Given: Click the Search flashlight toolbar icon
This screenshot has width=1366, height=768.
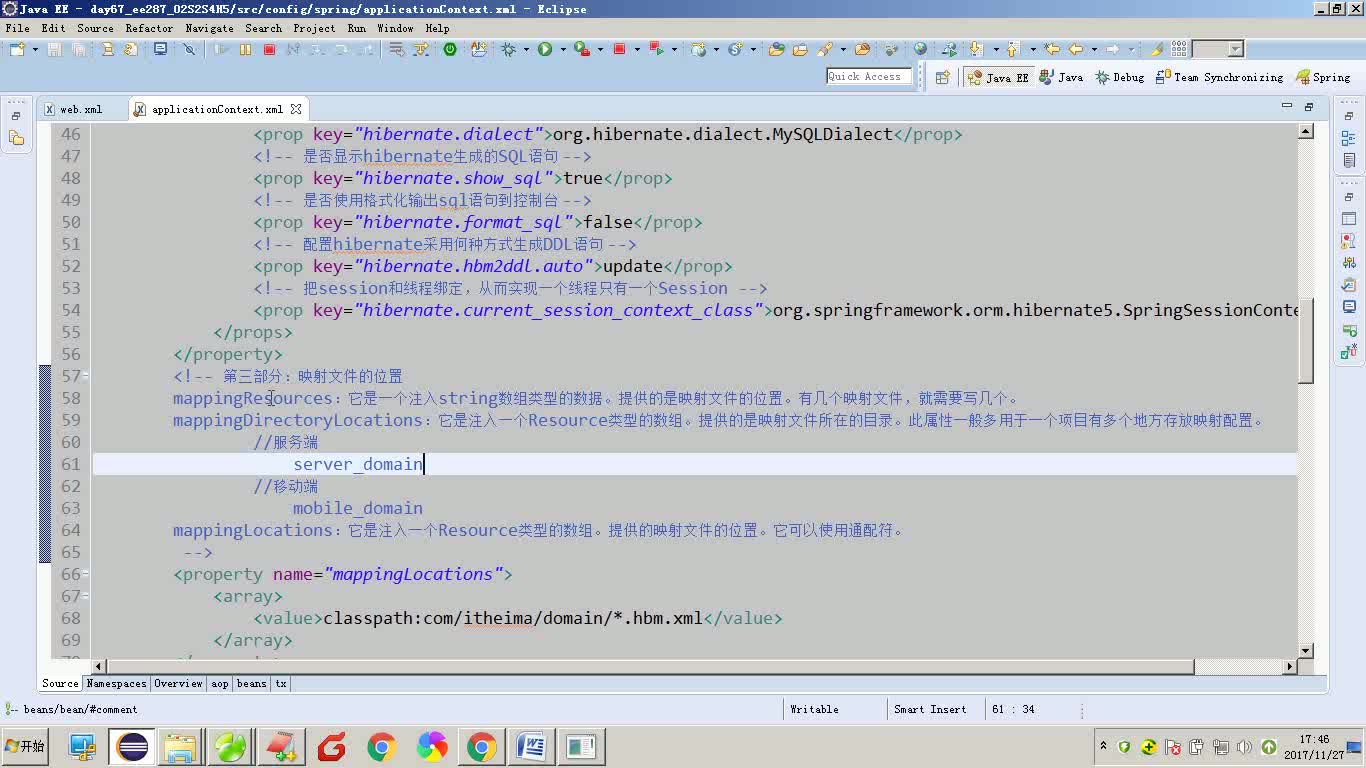Looking at the screenshot, I should 825,49.
